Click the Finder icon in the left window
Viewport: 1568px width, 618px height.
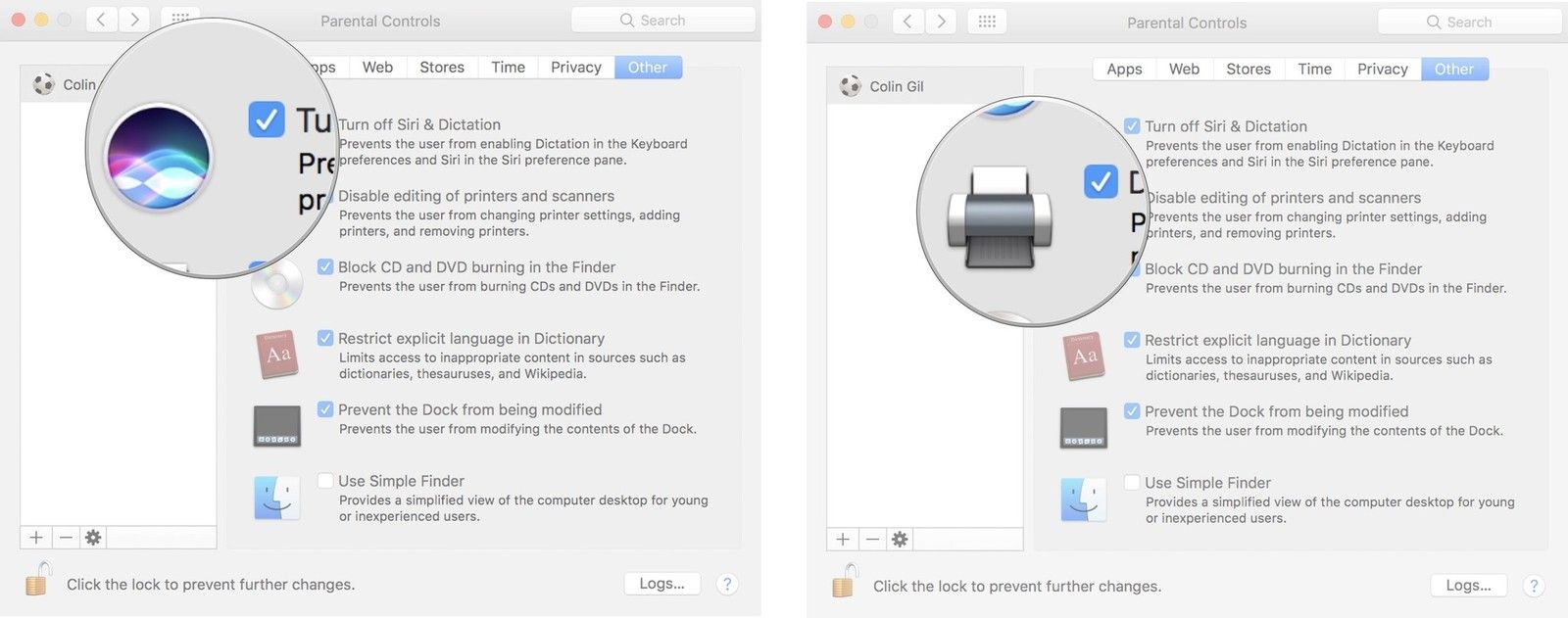[x=276, y=498]
